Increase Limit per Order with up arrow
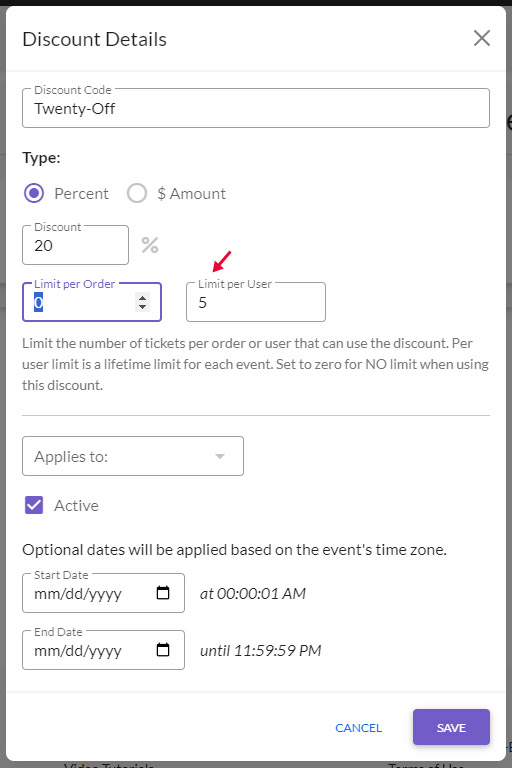Viewport: 512px width, 768px height. 142,298
